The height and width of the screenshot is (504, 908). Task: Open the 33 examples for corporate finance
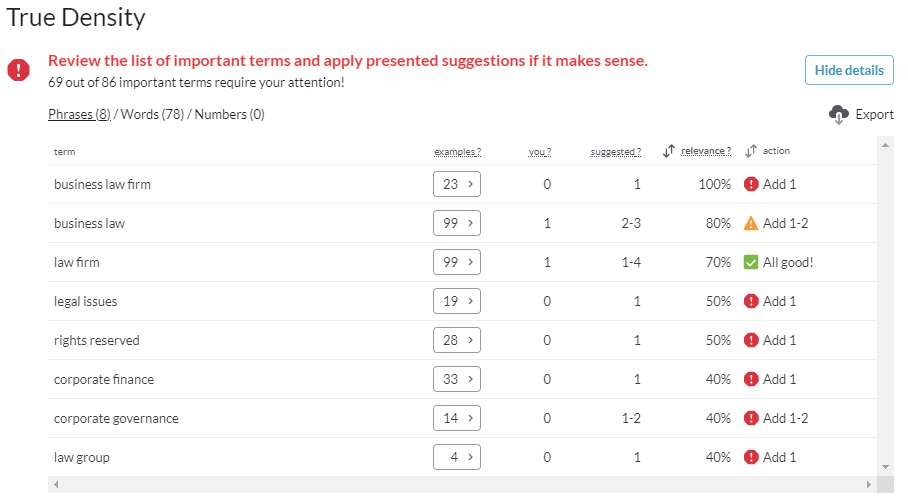(457, 379)
